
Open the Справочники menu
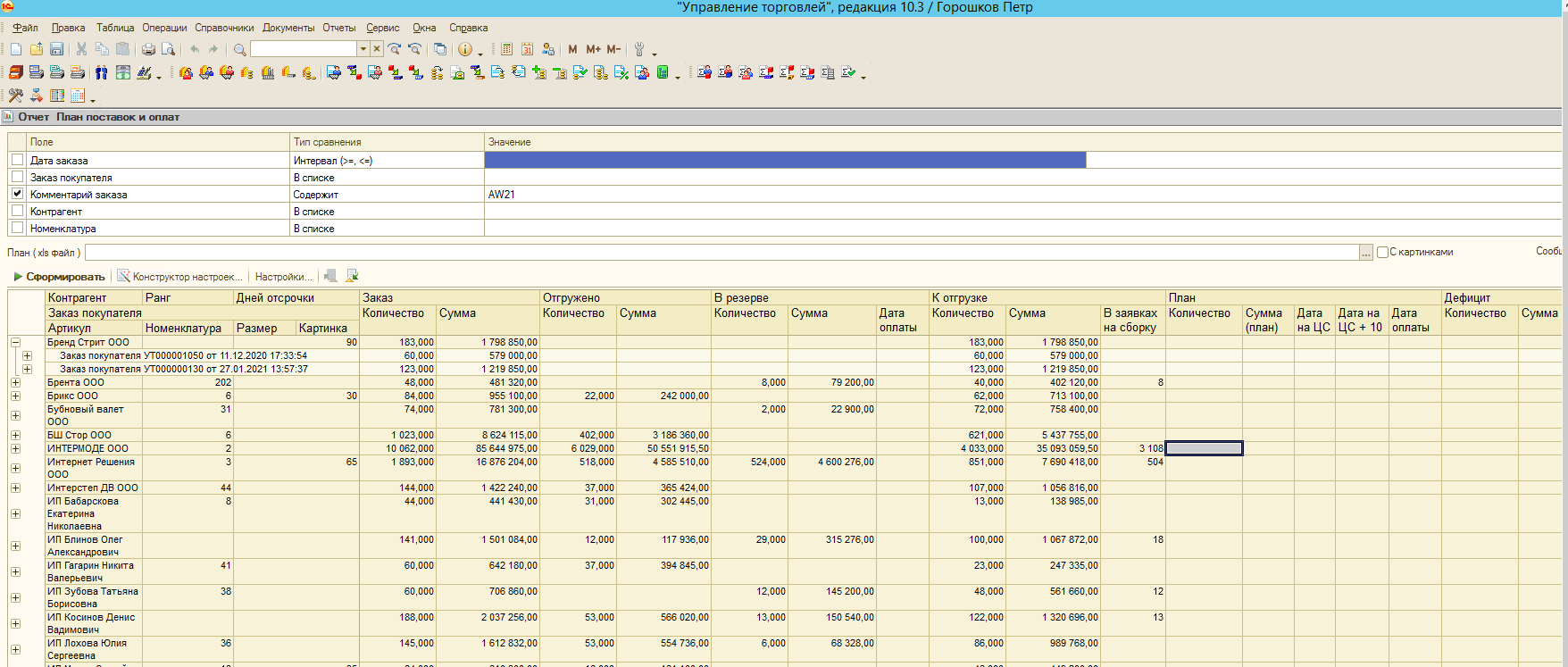click(224, 28)
